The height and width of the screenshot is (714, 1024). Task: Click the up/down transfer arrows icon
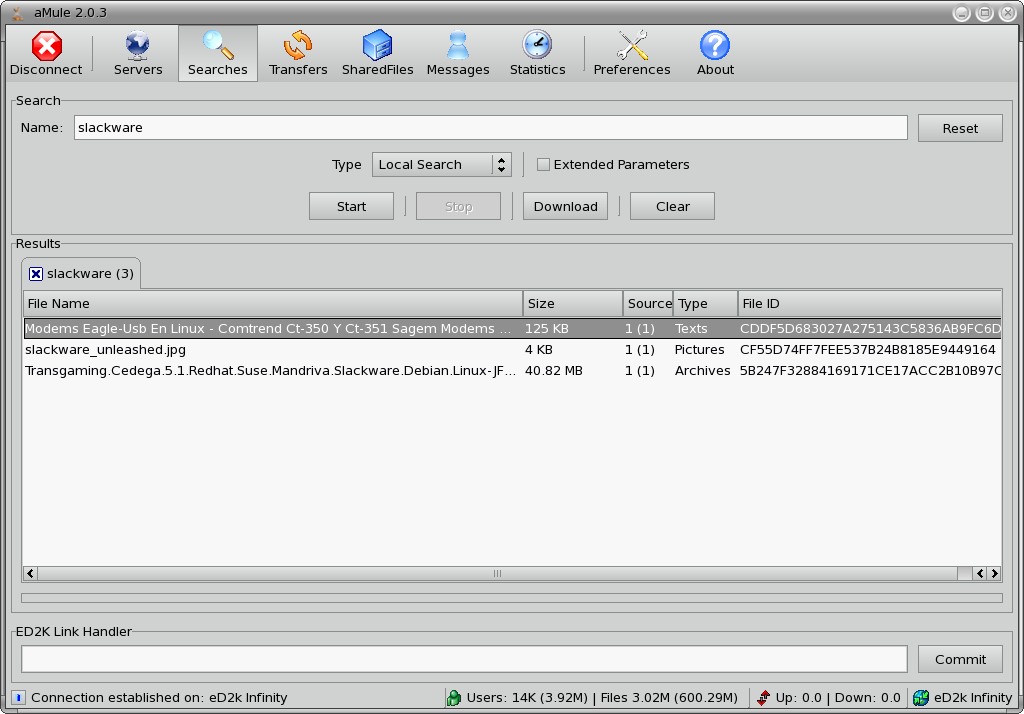click(763, 698)
